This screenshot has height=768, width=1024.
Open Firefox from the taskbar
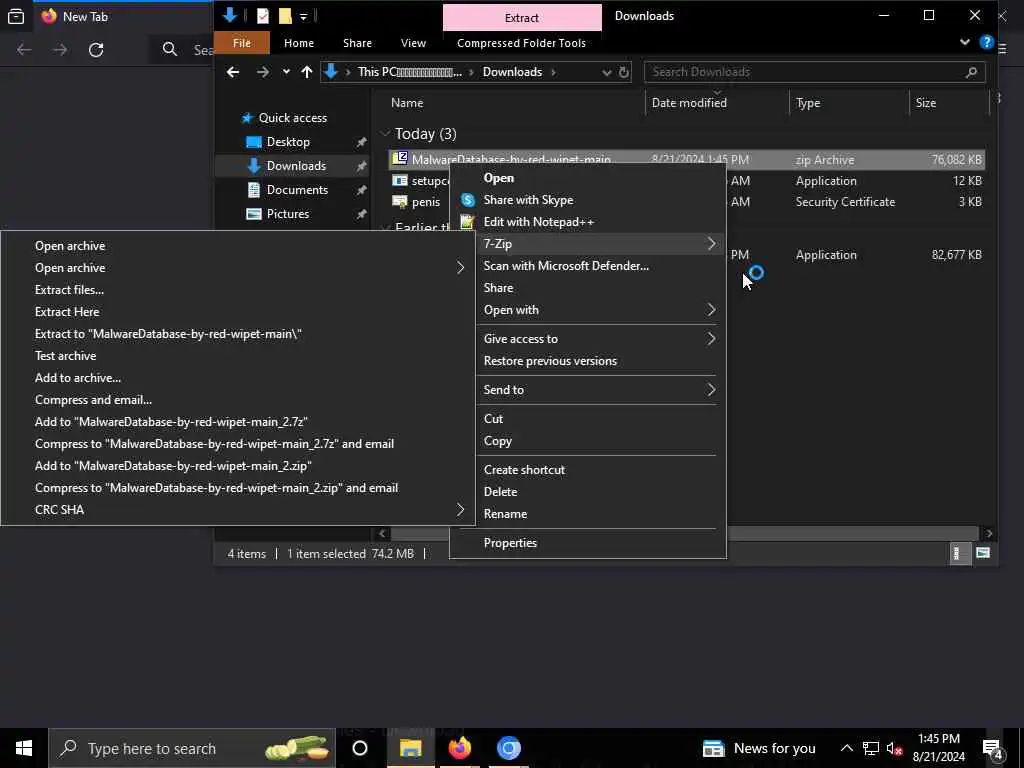(x=460, y=748)
